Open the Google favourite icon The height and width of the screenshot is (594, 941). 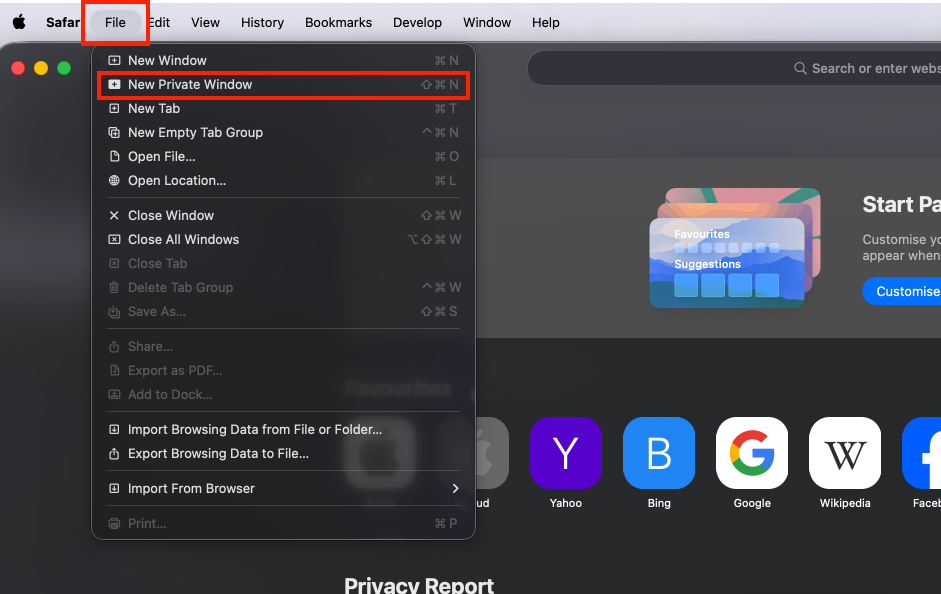752,453
